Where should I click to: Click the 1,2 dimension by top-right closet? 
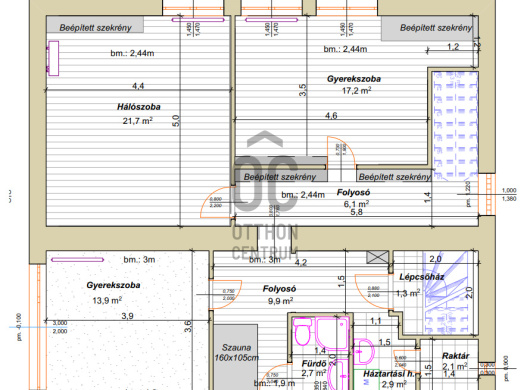point(453,47)
